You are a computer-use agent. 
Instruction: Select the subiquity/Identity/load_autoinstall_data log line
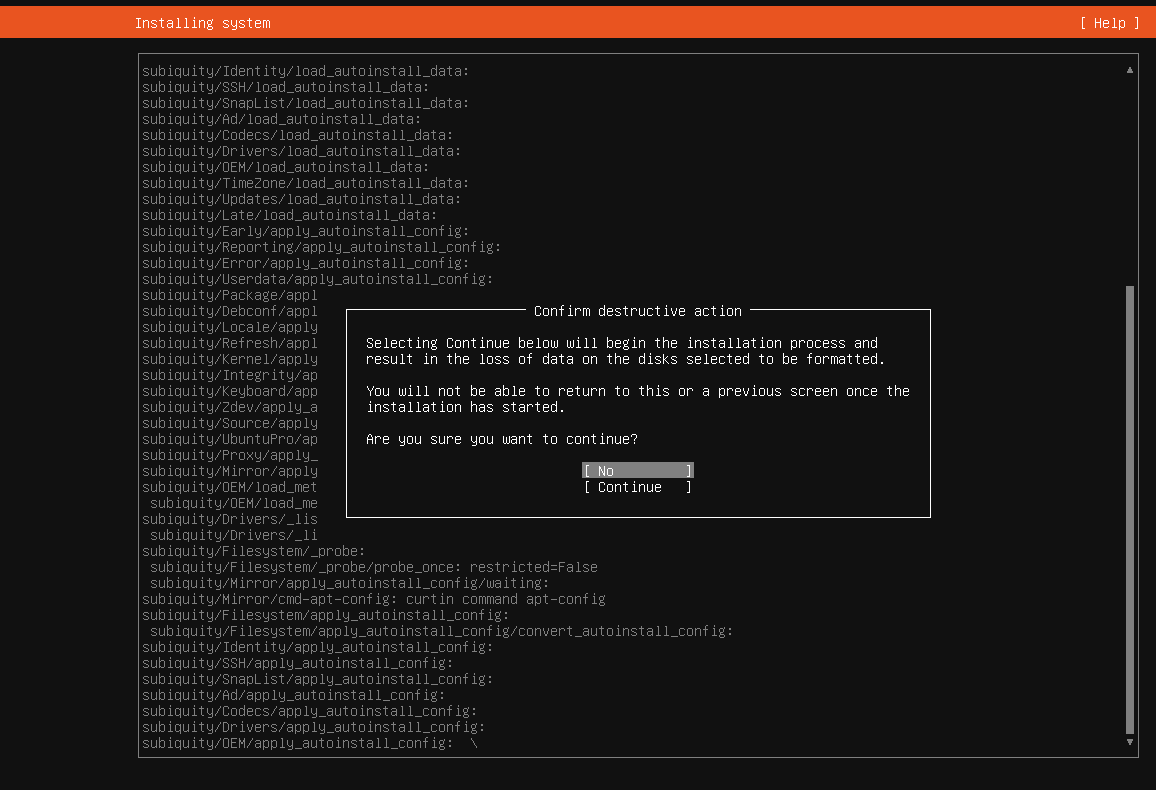[x=305, y=71]
